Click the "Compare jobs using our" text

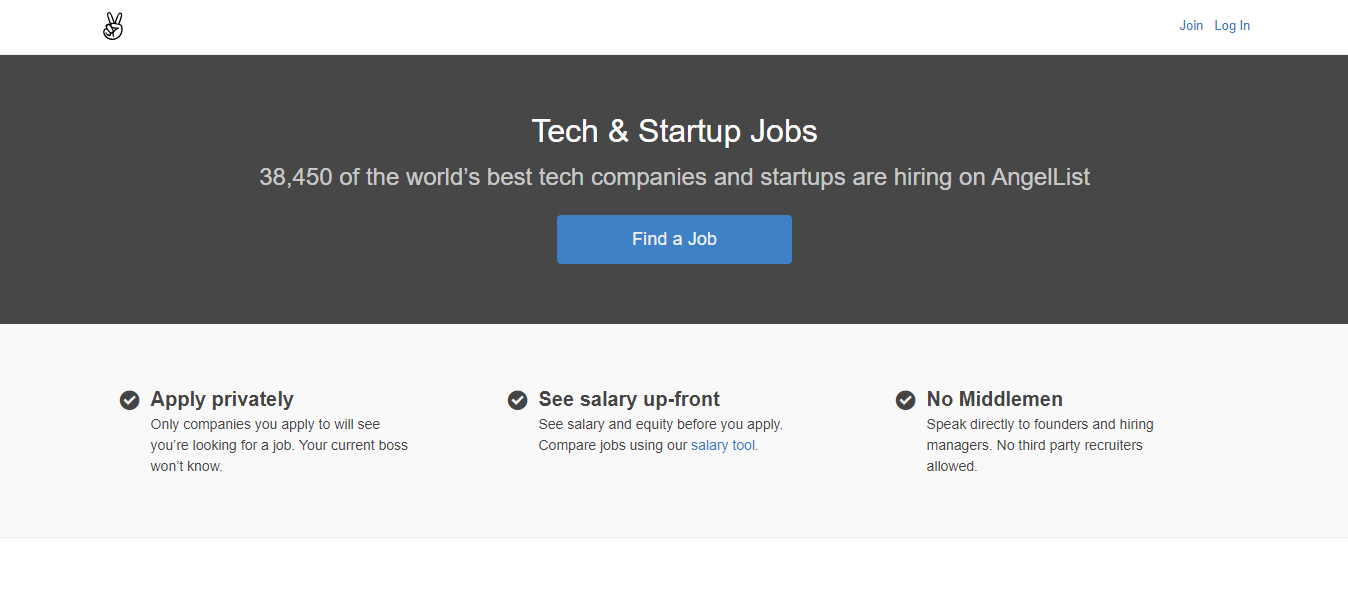(613, 445)
